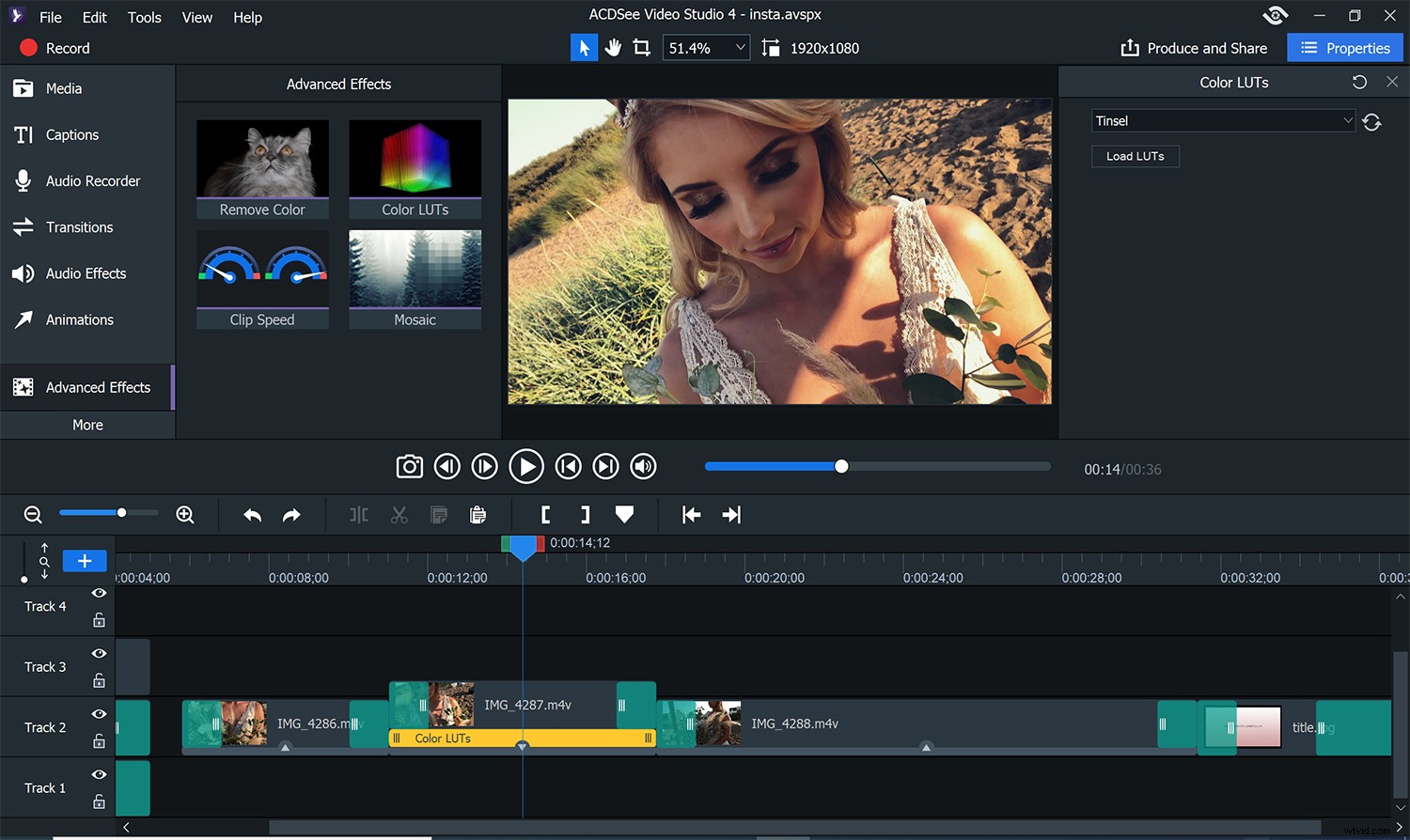1410x840 pixels.
Task: Take a snapshot with the camera icon
Action: click(x=409, y=466)
